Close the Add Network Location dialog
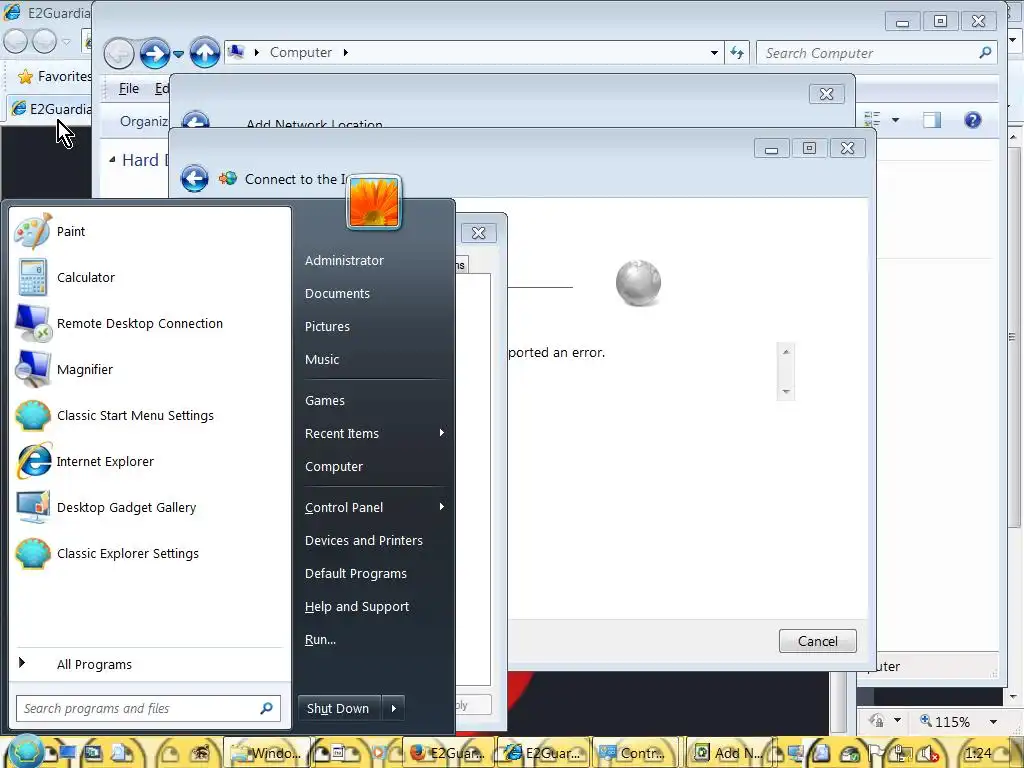 826,94
